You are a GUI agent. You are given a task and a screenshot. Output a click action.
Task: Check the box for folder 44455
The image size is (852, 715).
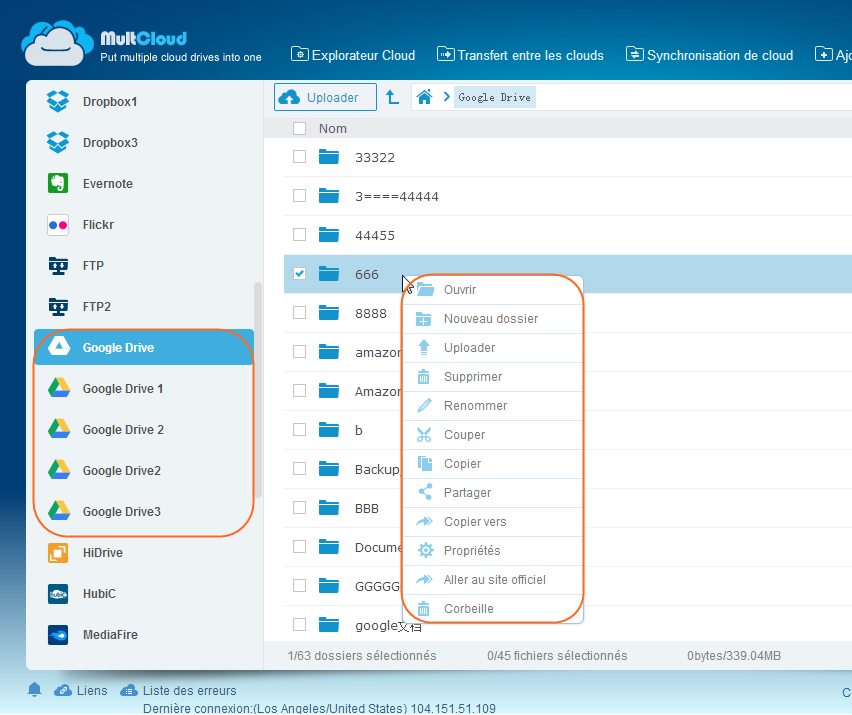[299, 235]
